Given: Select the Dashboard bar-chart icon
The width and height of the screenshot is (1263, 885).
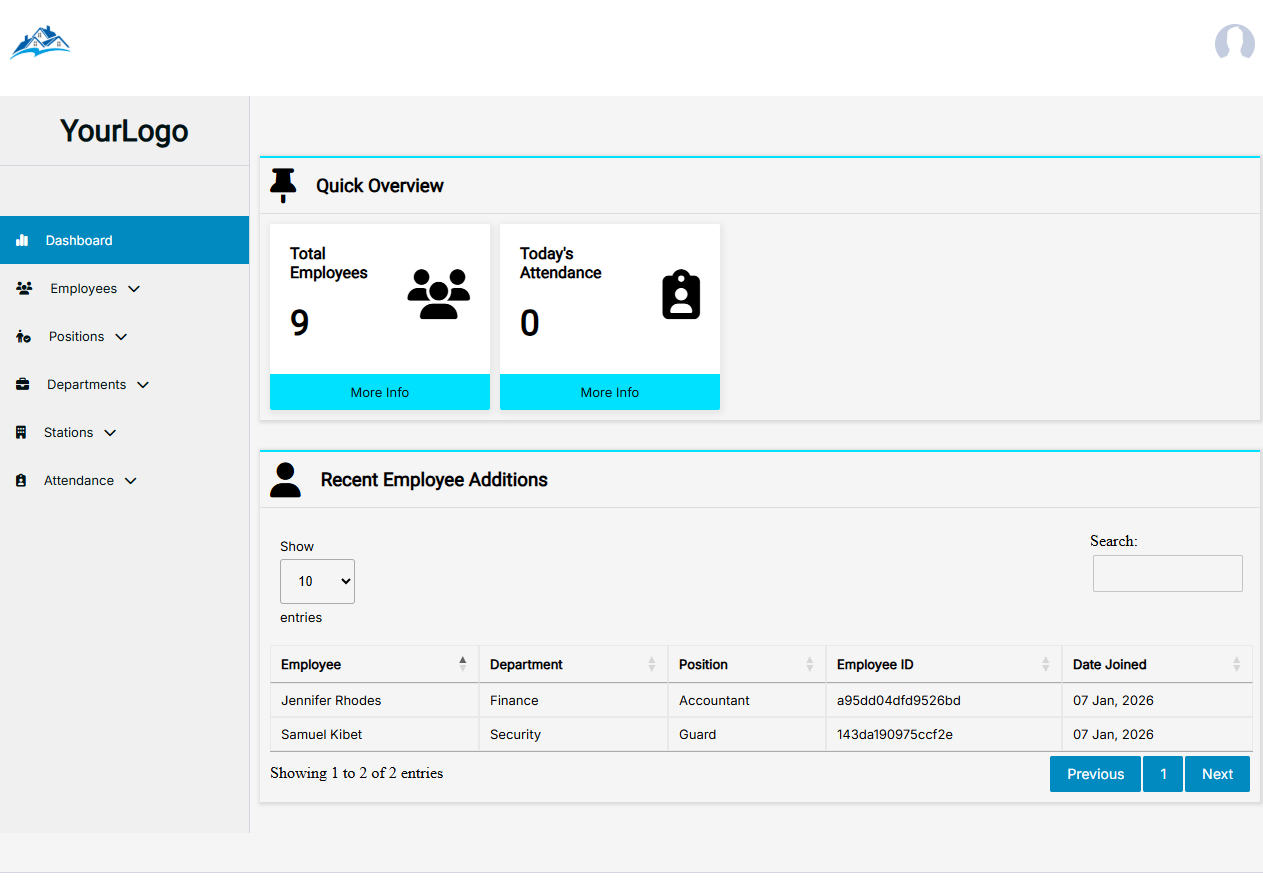Looking at the screenshot, I should pos(21,240).
